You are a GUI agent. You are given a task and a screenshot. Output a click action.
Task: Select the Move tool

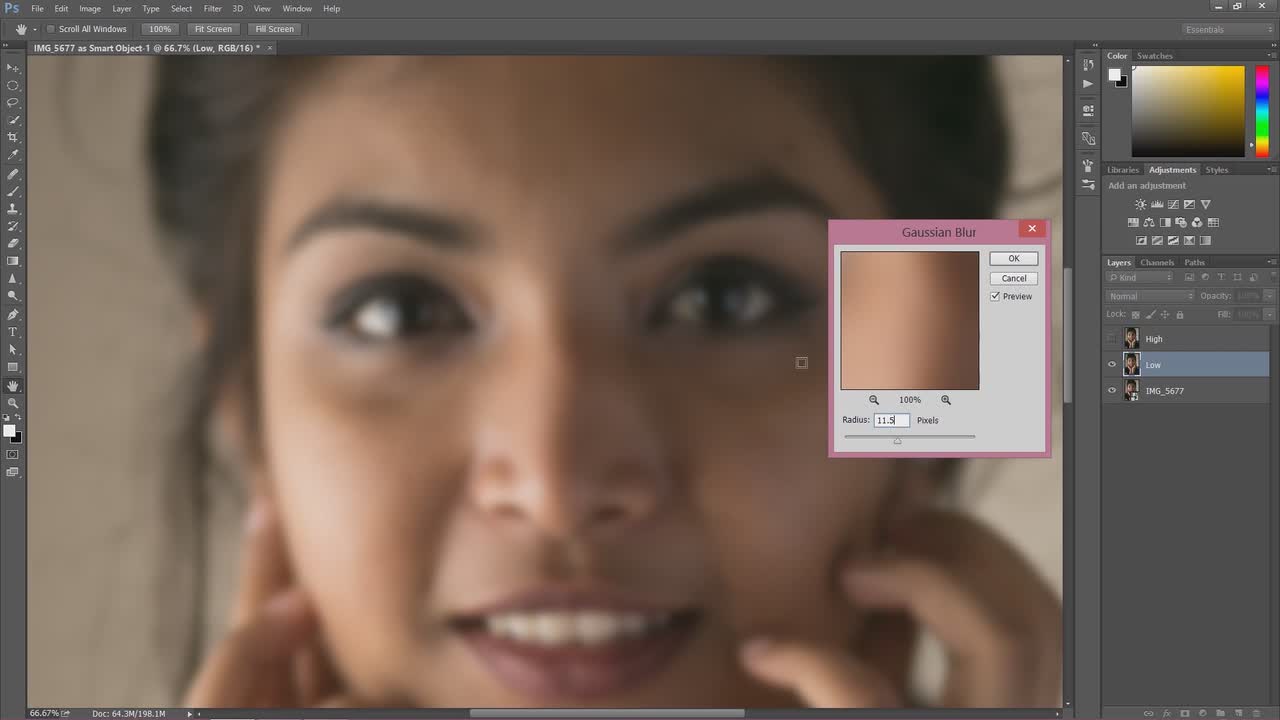pos(13,67)
